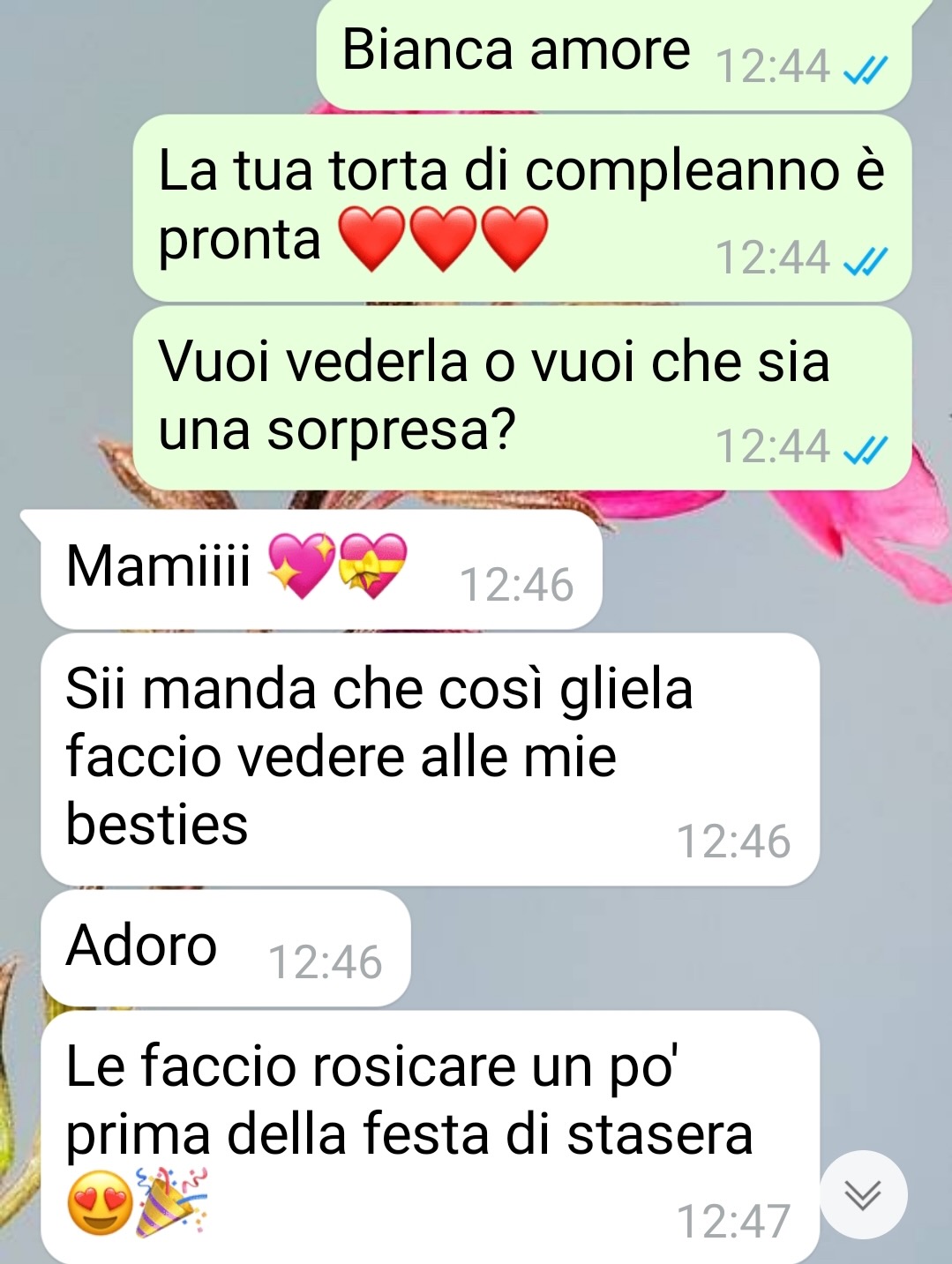Select the 'Le faccio rosicare un po'' message

click(x=431, y=1138)
